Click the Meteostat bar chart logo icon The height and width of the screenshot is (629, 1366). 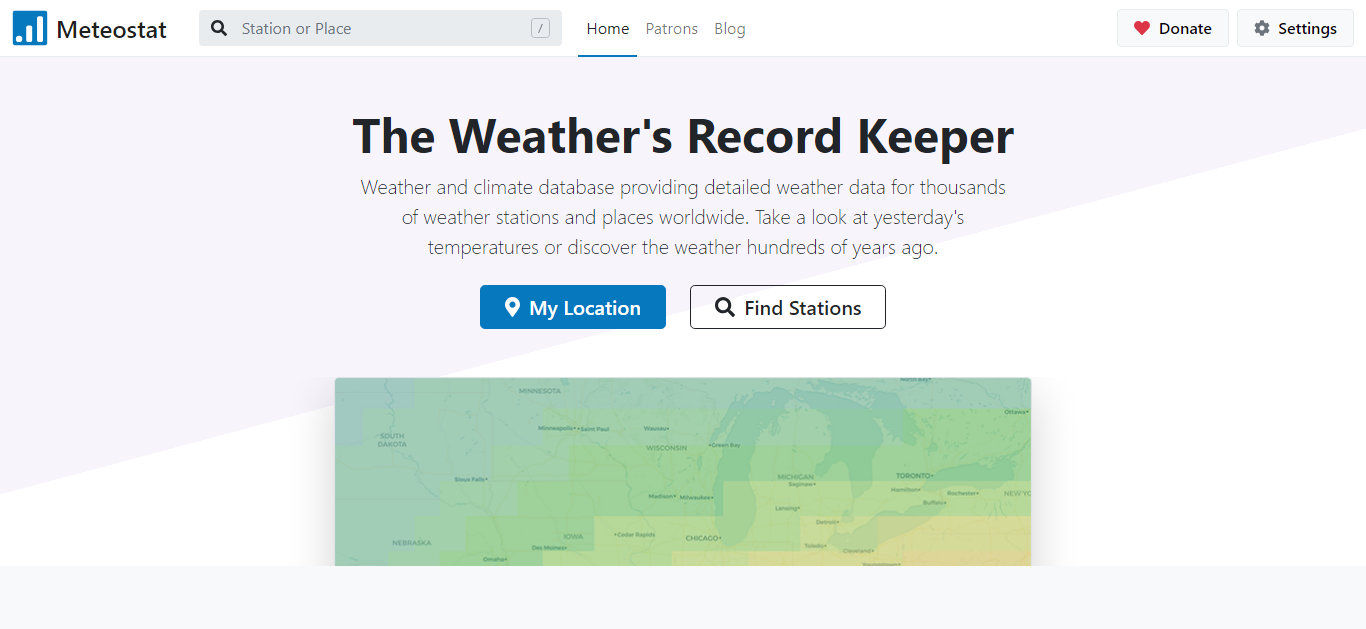[29, 29]
